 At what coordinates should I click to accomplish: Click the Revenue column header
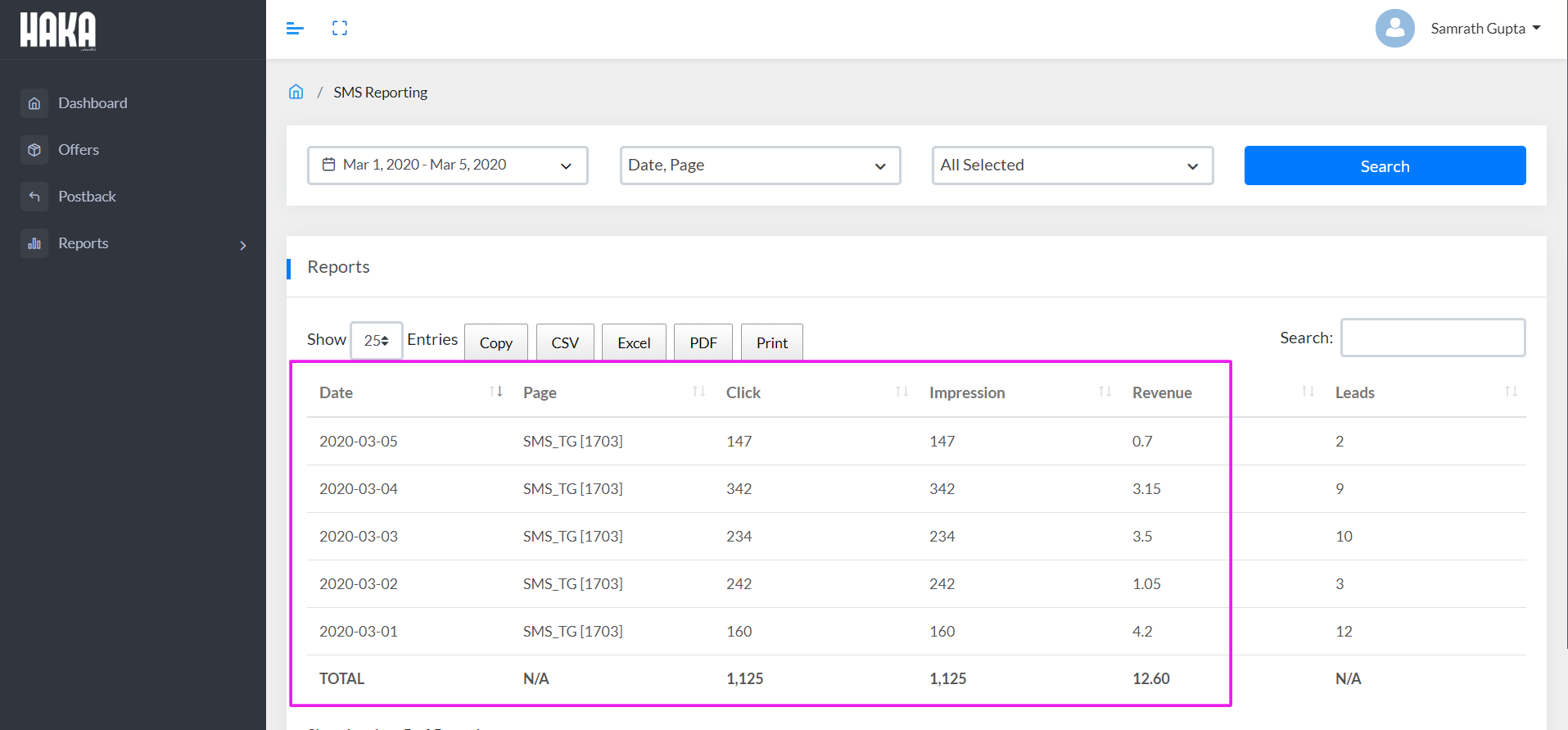1162,392
